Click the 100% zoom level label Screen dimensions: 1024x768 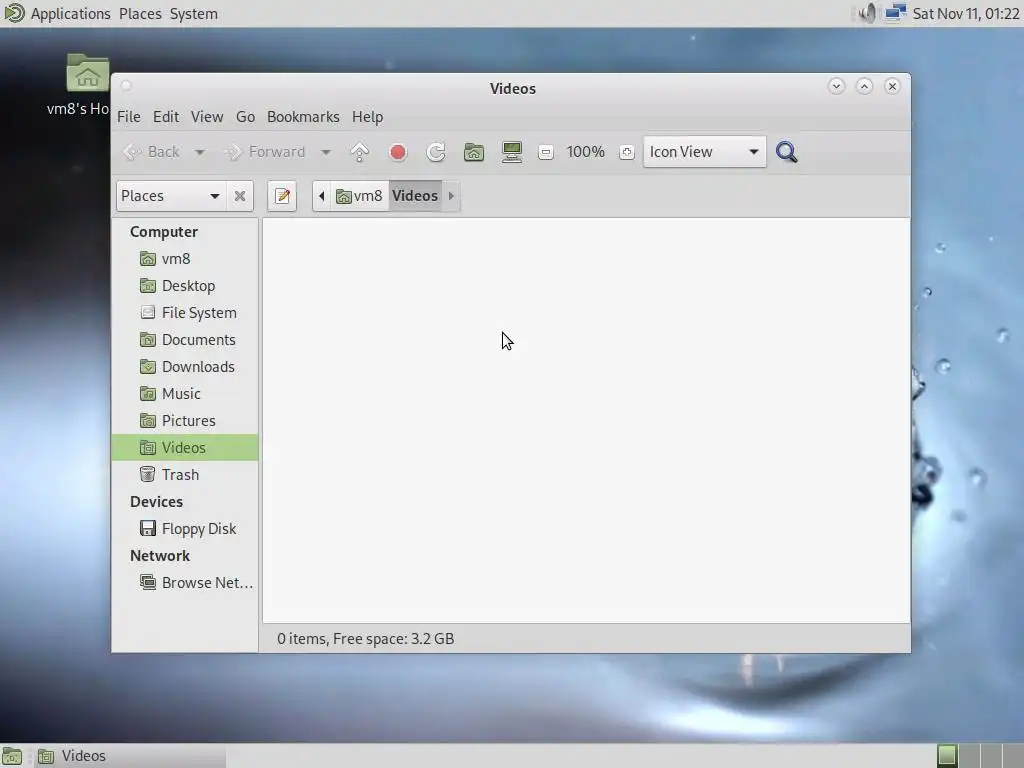coord(586,152)
